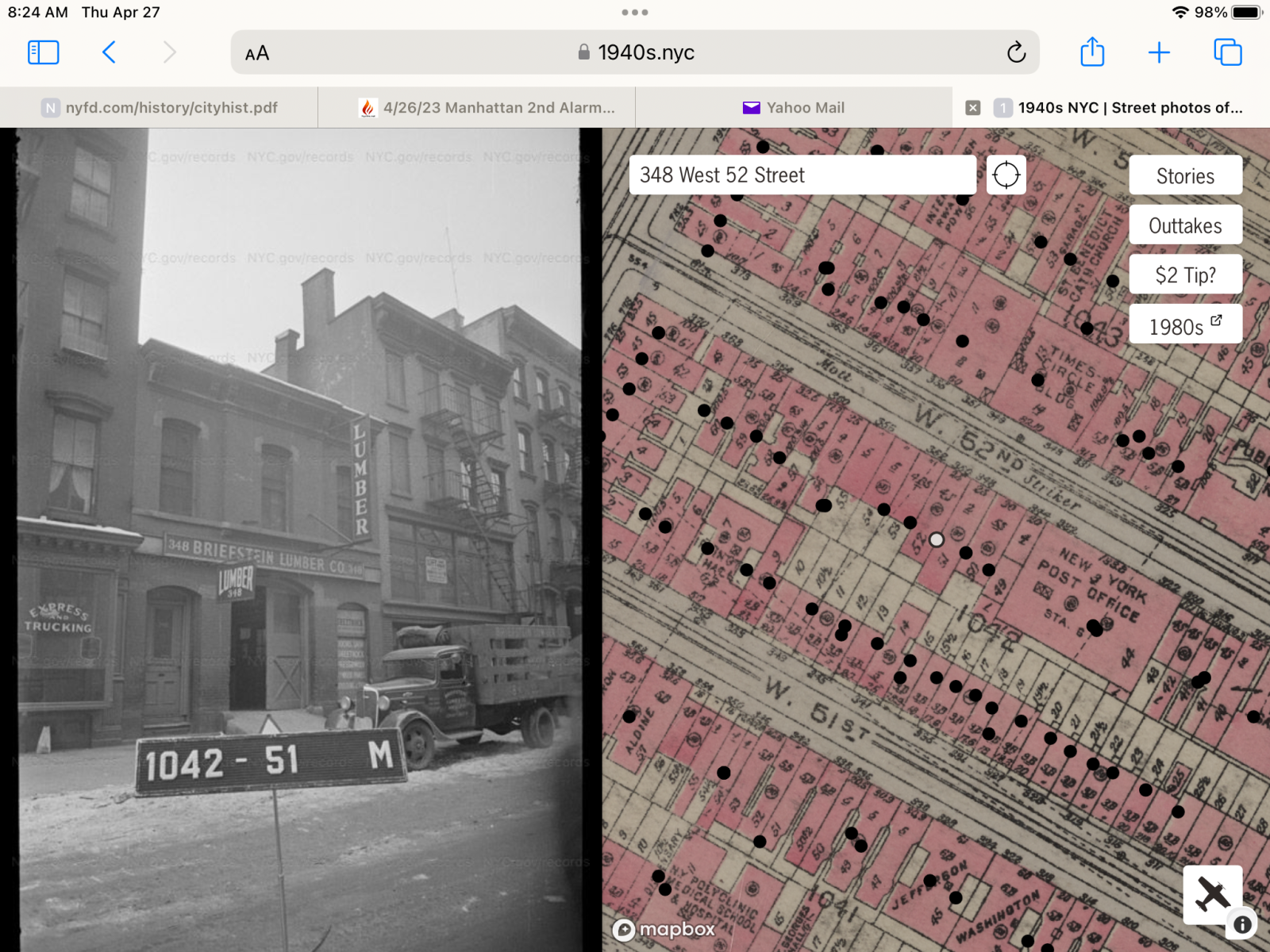Select photo marker on New York Post Office
1270x952 pixels.
tap(1095, 628)
